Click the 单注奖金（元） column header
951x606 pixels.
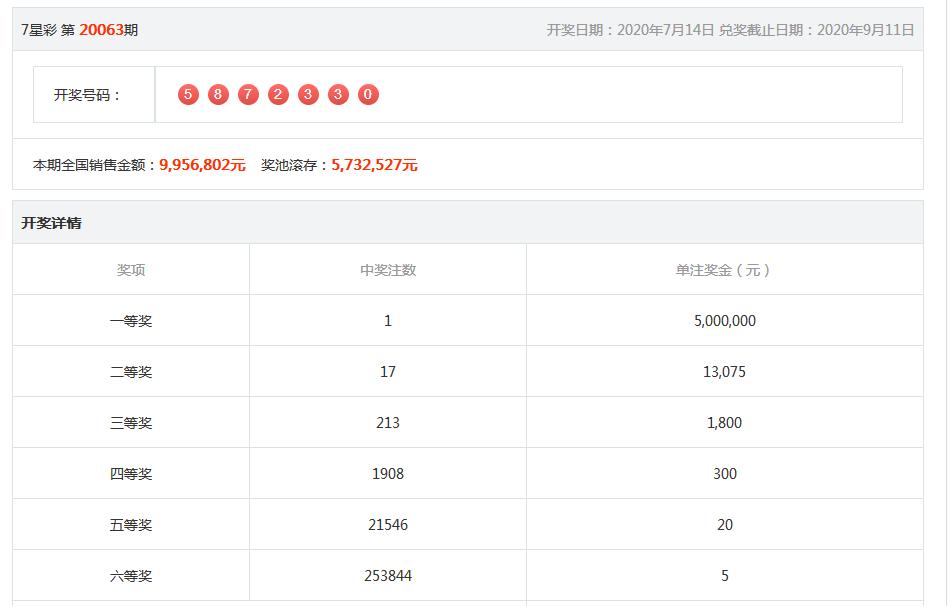pos(724,270)
